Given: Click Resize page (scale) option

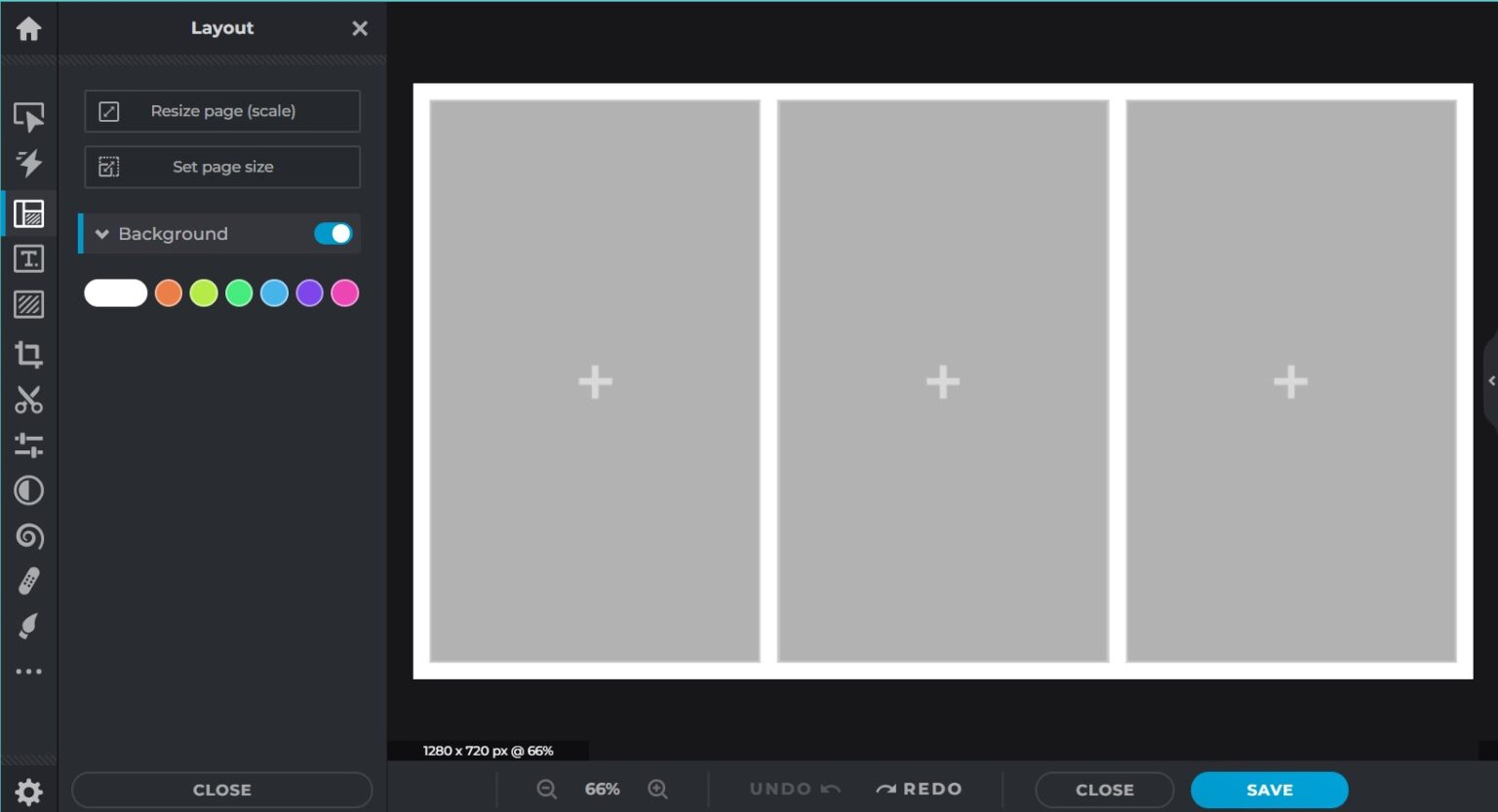Looking at the screenshot, I should click(222, 111).
